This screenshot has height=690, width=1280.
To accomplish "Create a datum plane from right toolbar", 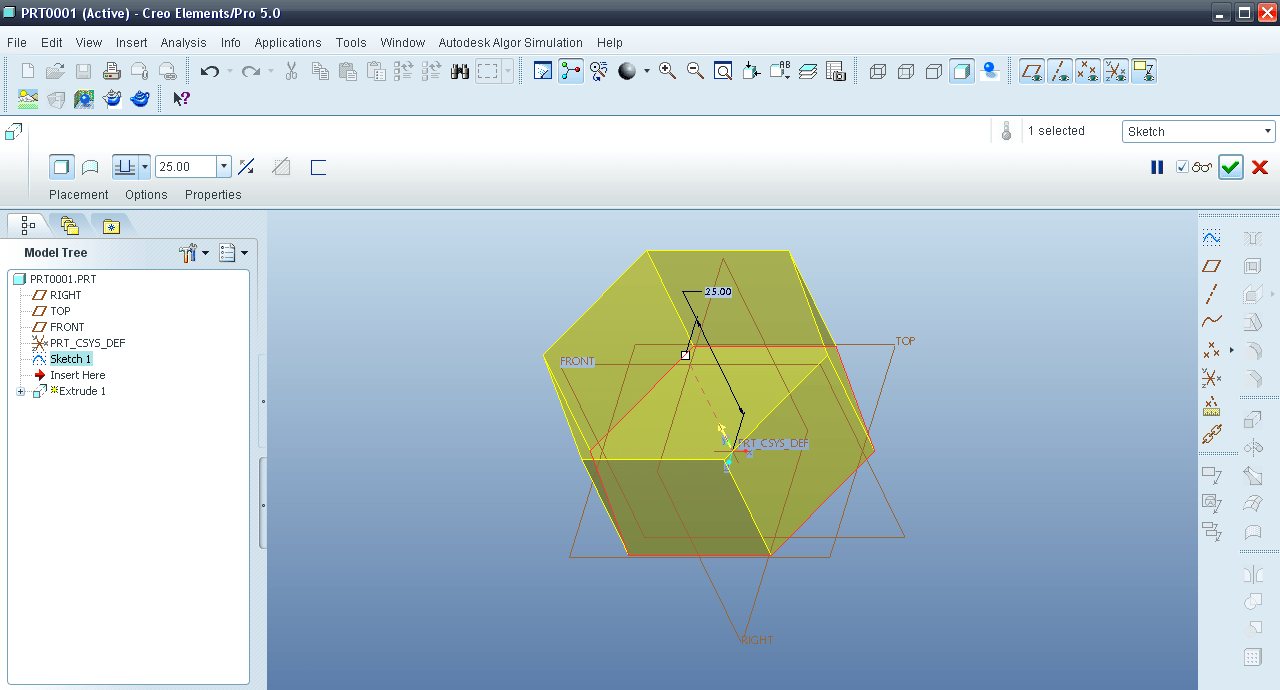I will pos(1211,266).
